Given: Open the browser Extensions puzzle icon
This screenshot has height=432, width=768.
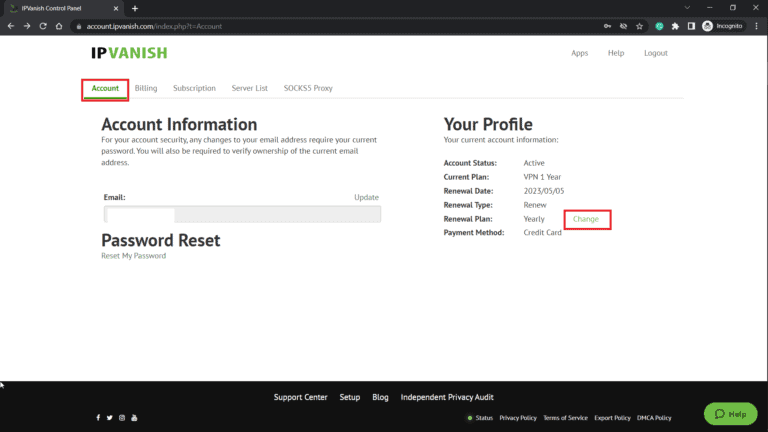Looking at the screenshot, I should pyautogui.click(x=675, y=26).
